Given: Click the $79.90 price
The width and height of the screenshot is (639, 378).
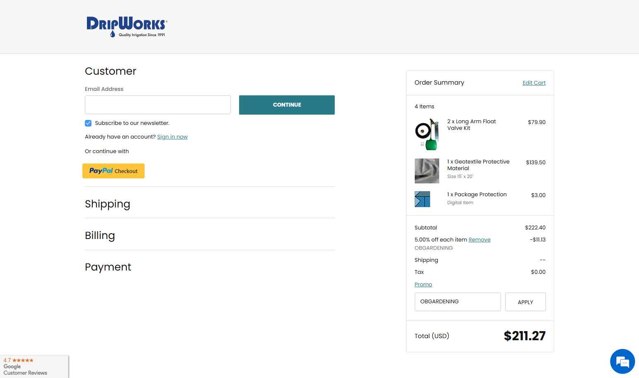Looking at the screenshot, I should (x=537, y=122).
